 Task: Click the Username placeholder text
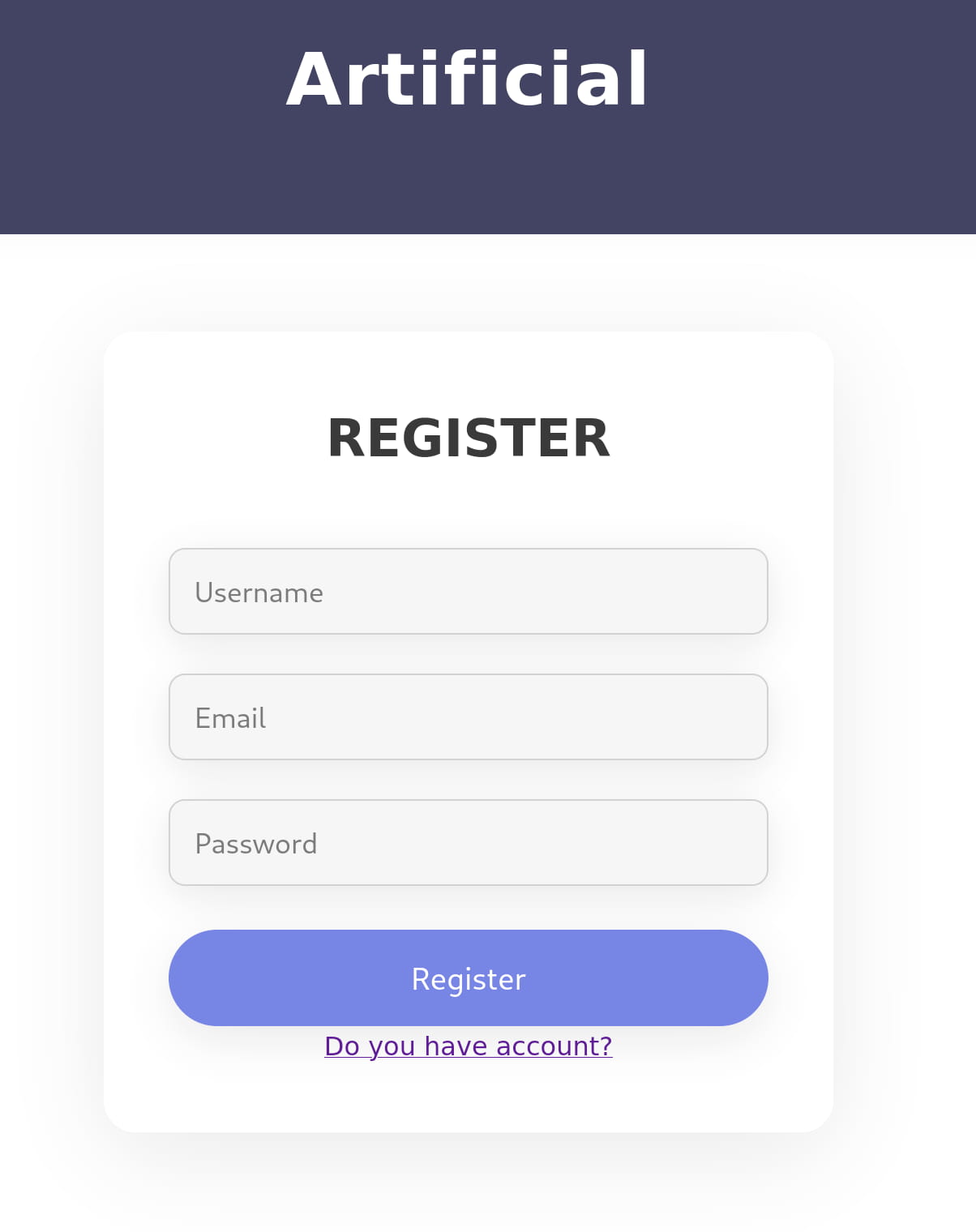pos(259,592)
